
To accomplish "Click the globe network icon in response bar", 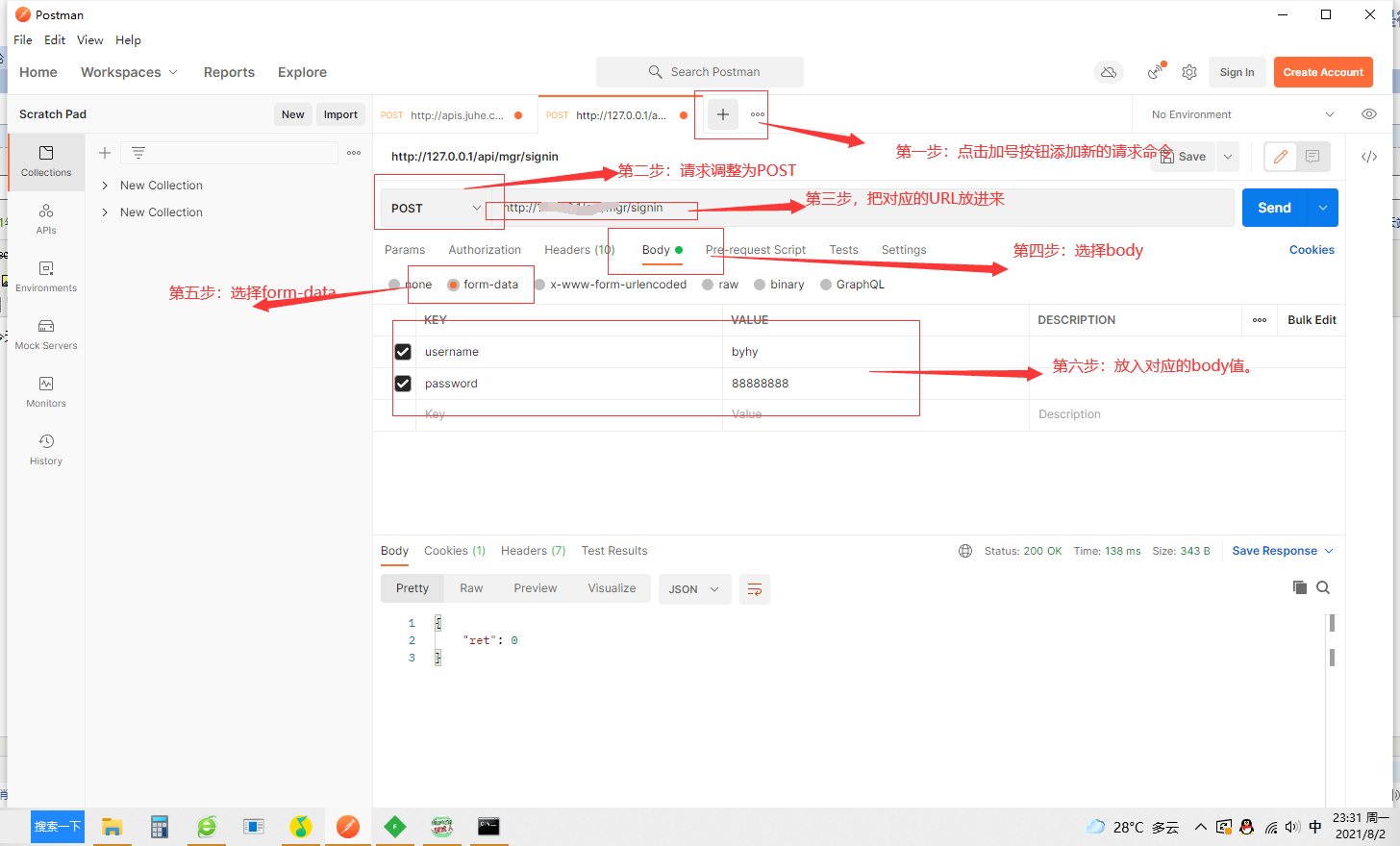I will click(x=965, y=551).
